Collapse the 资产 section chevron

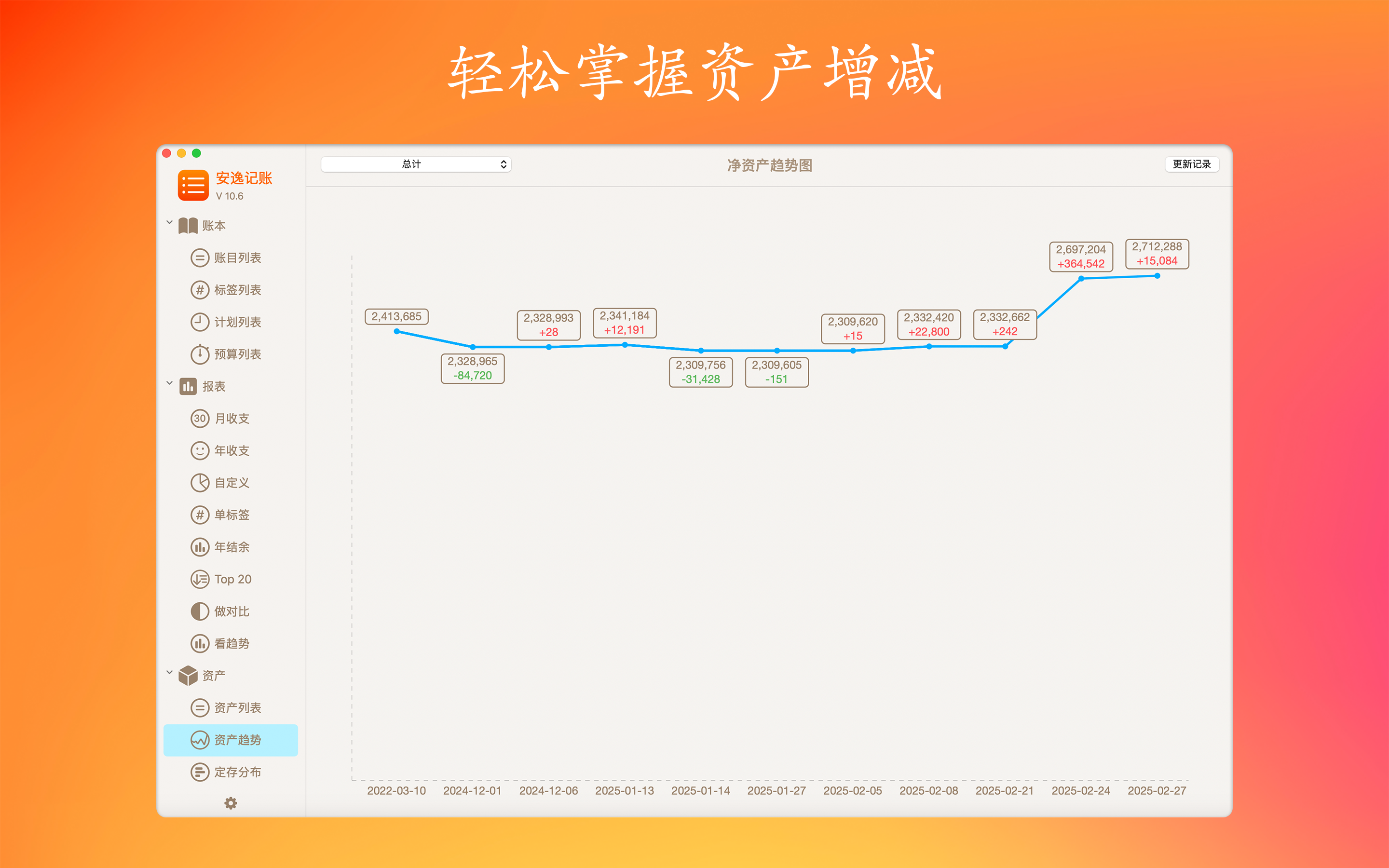(169, 672)
